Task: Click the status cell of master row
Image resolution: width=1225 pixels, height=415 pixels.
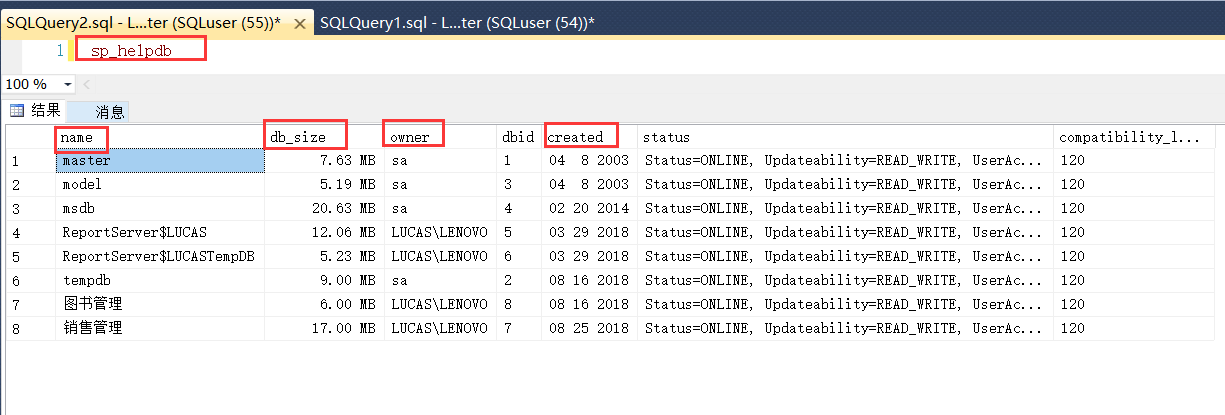Action: tap(846, 160)
